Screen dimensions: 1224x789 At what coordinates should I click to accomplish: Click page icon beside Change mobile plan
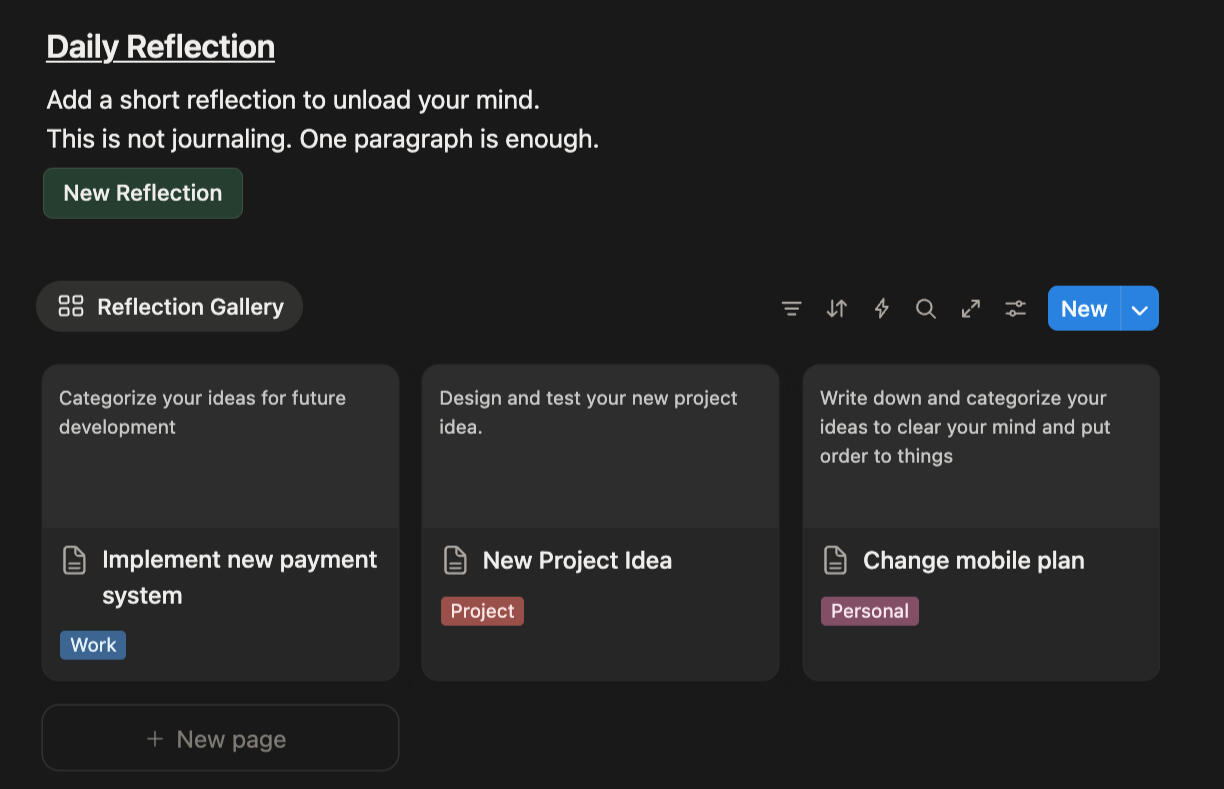(x=835, y=560)
